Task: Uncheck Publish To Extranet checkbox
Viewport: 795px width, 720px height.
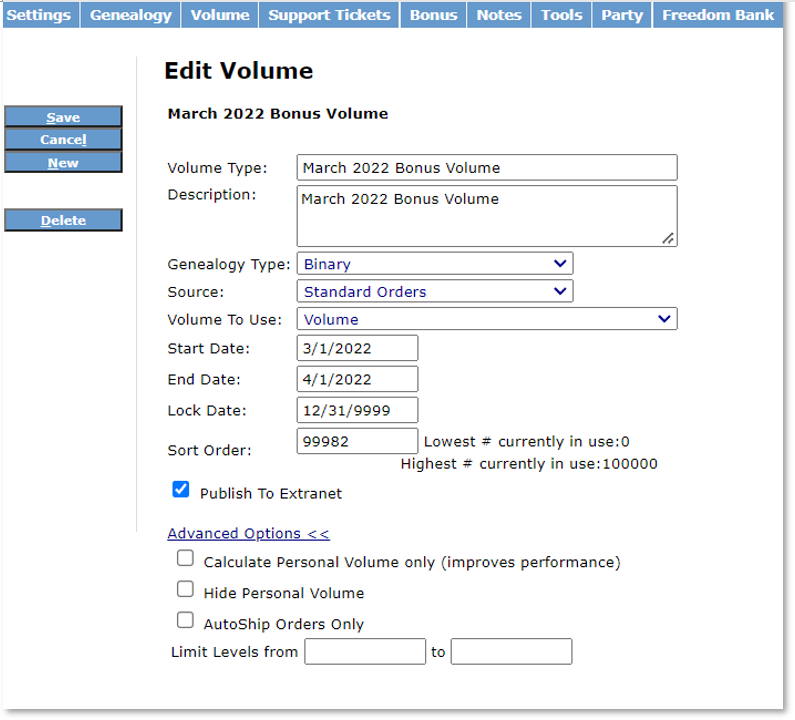Action: click(x=181, y=490)
